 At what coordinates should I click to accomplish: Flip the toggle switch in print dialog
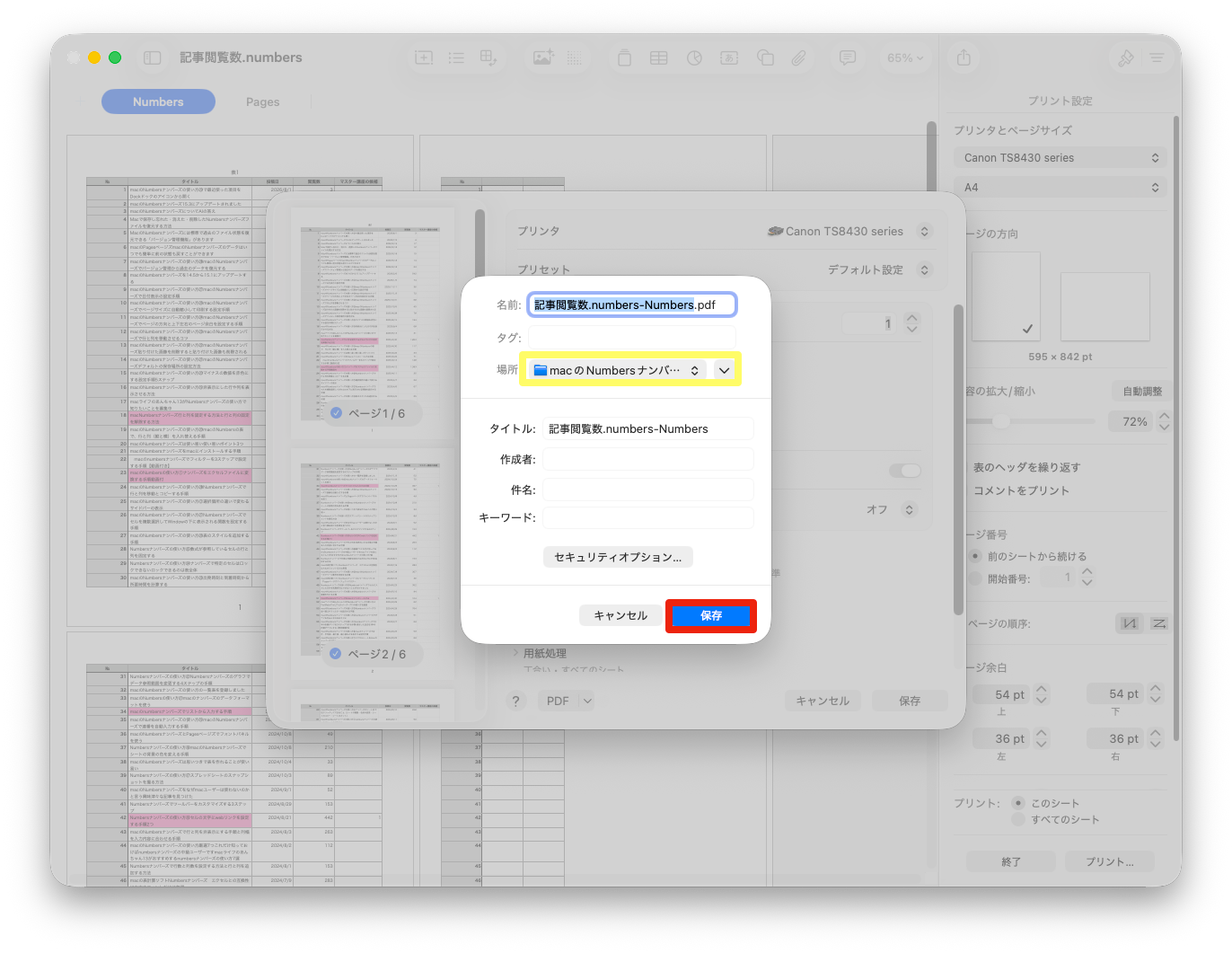tap(905, 471)
